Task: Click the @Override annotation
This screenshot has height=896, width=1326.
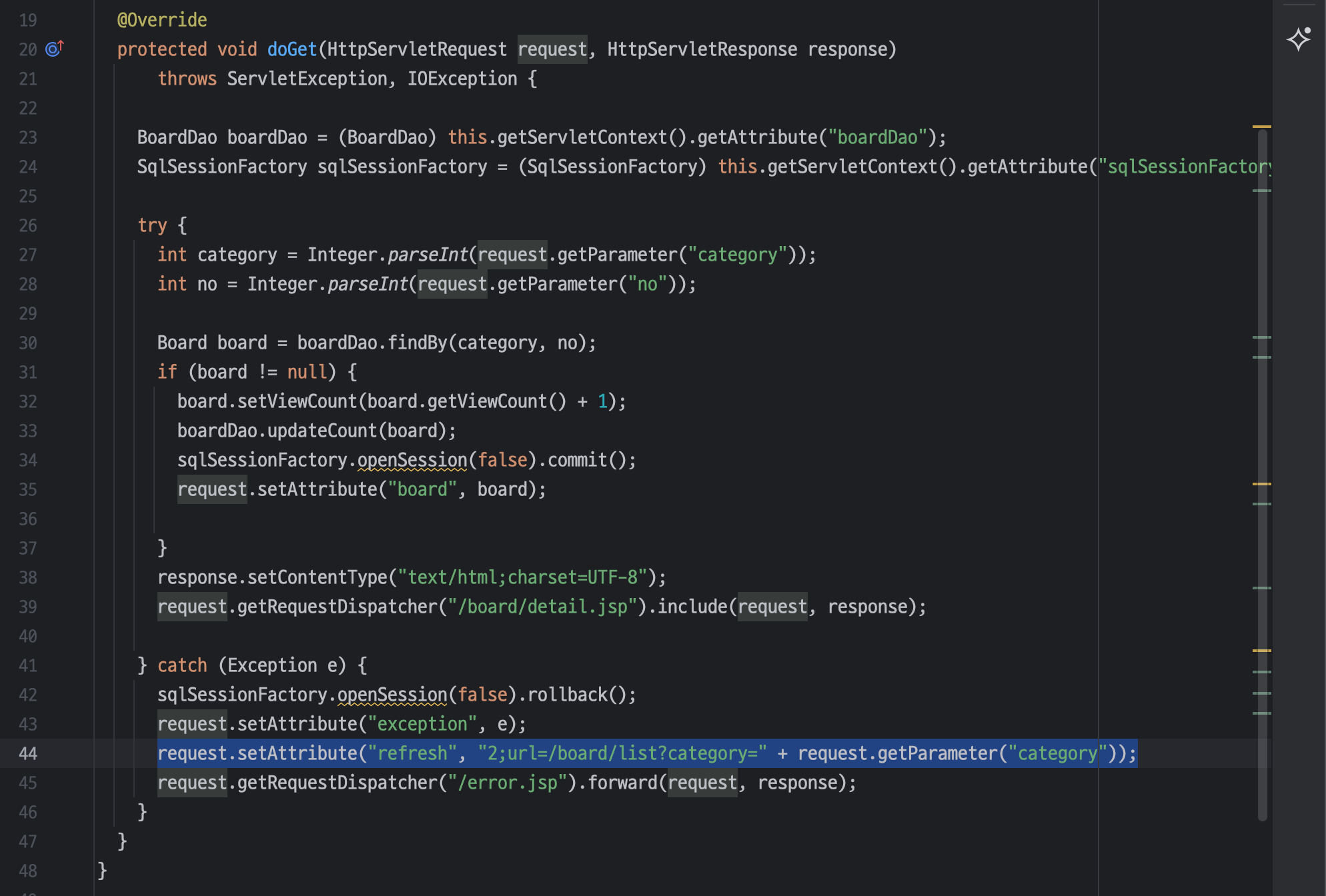Action: pyautogui.click(x=162, y=20)
